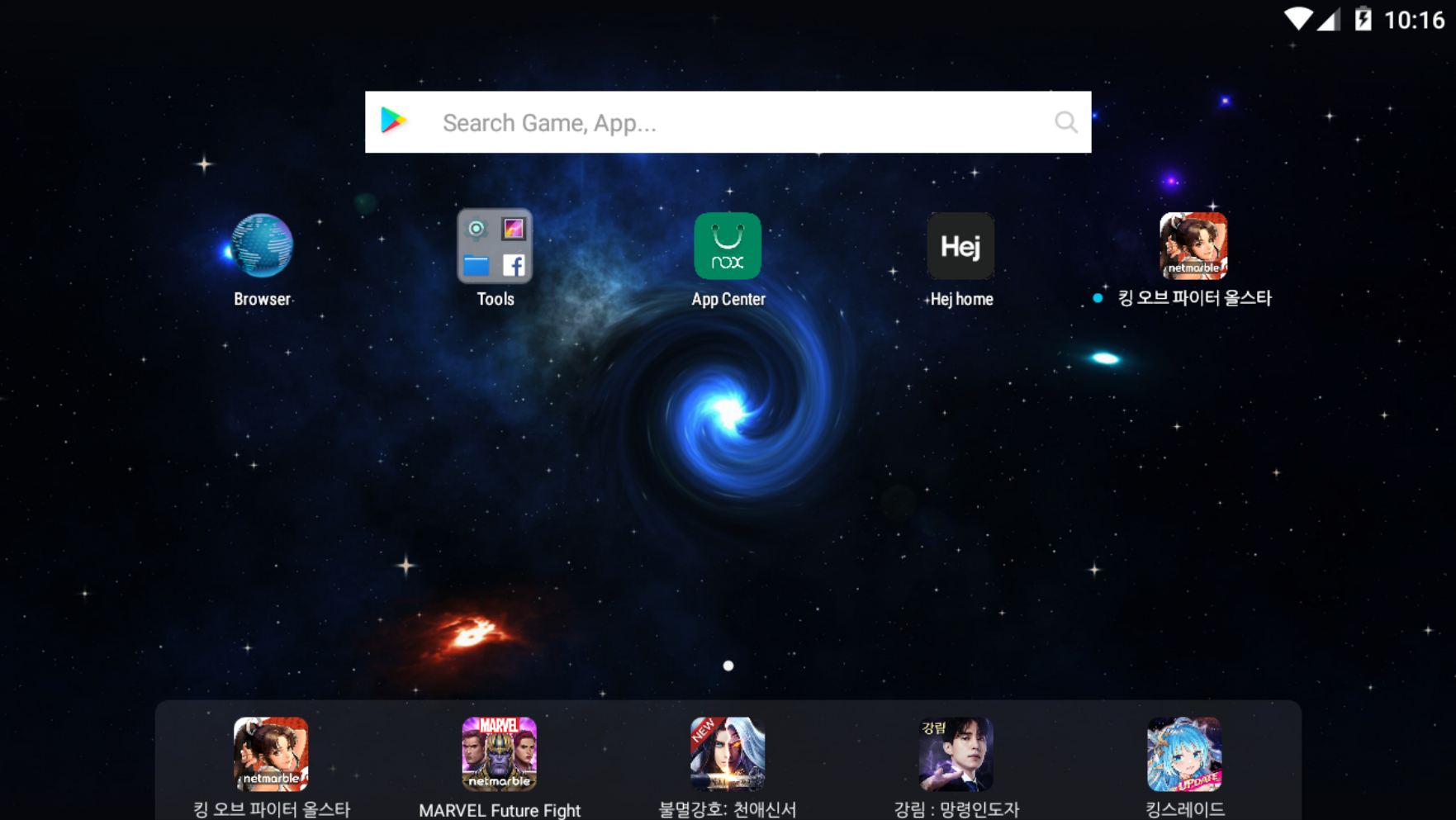Screen dimensions: 1456x820
Task: Open 킹스레이드 game in the dock
Action: click(x=1184, y=754)
